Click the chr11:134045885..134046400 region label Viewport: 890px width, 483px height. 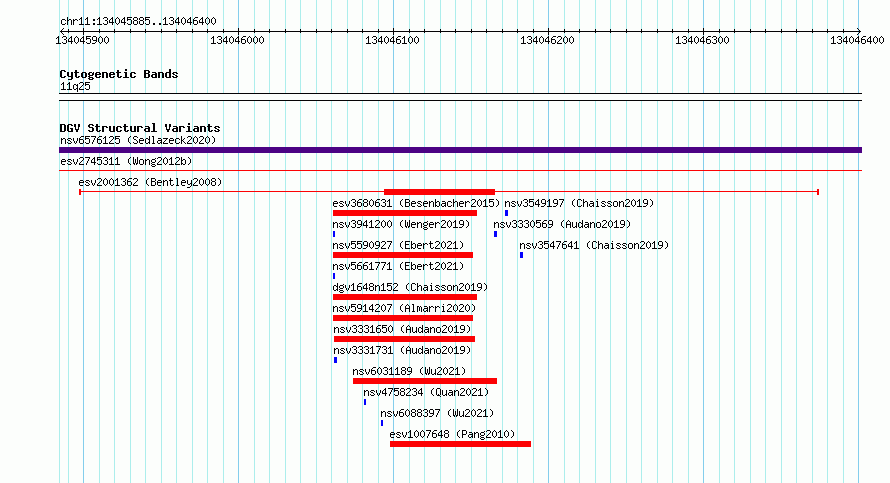click(138, 21)
